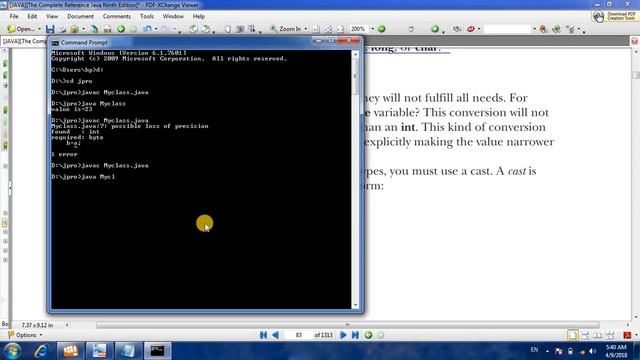The height and width of the screenshot is (360, 640).
Task: Click the volume icon in system tray
Action: point(593,351)
